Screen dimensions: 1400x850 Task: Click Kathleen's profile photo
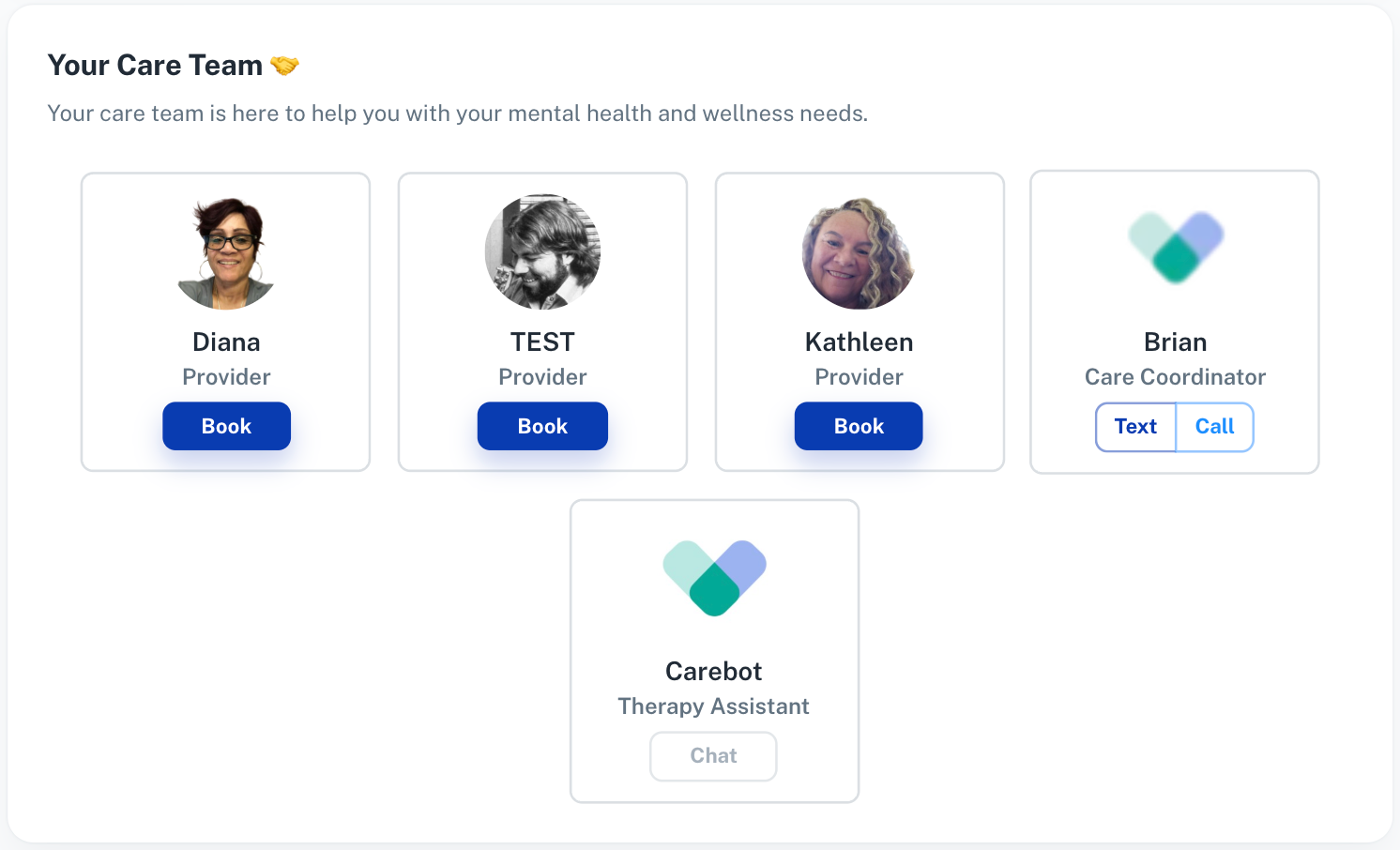point(859,253)
